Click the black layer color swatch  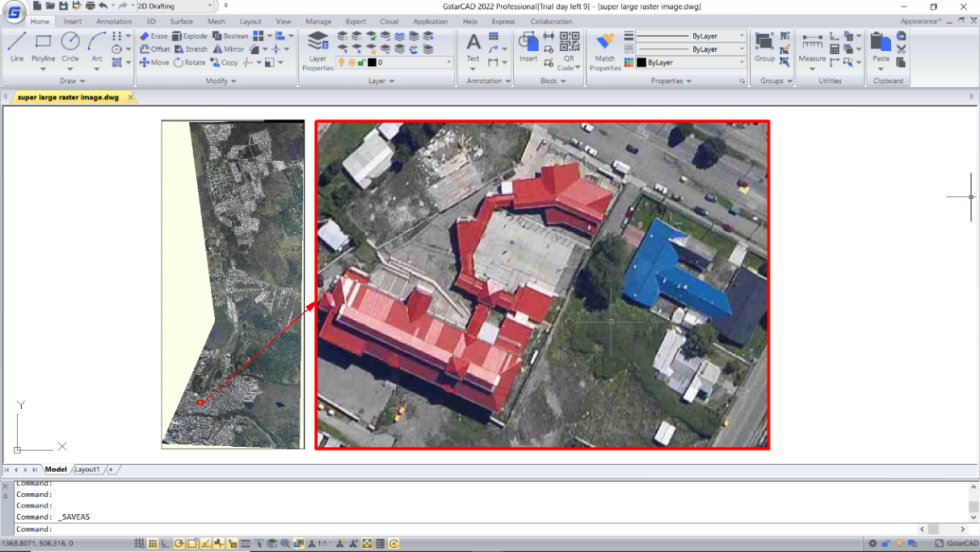pos(372,63)
